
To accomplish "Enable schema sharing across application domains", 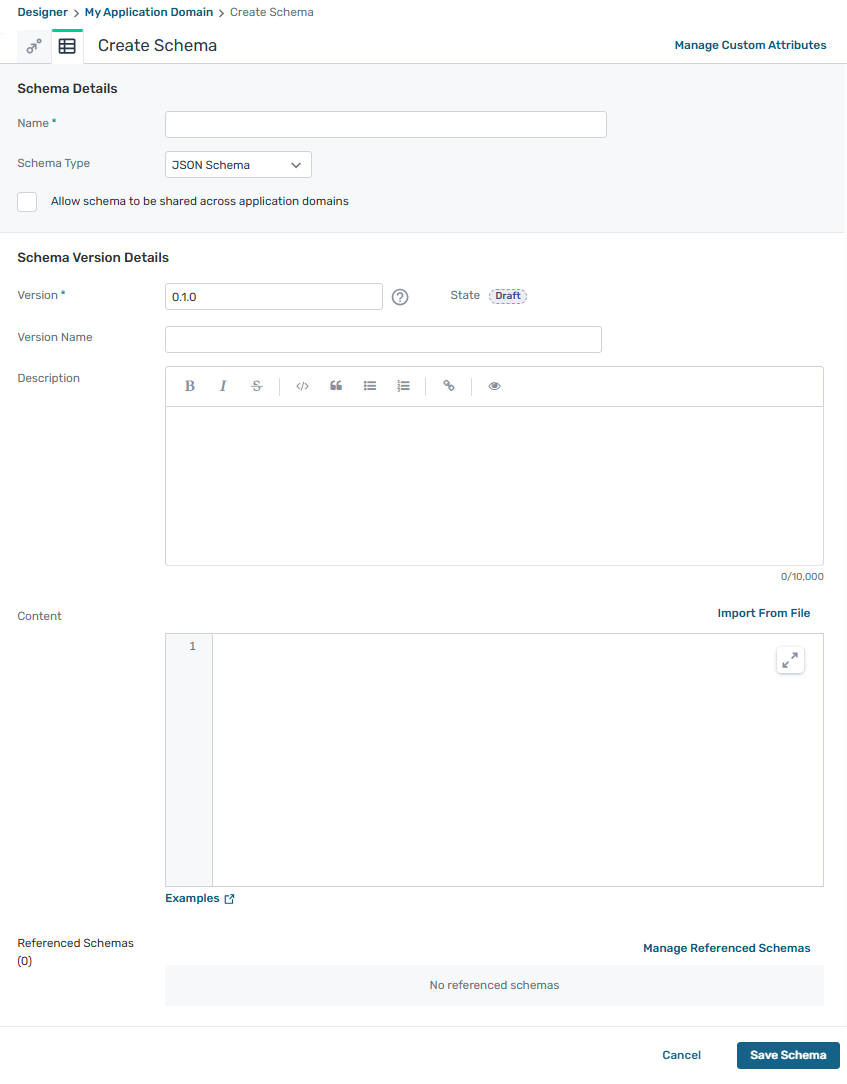I will click(x=28, y=202).
